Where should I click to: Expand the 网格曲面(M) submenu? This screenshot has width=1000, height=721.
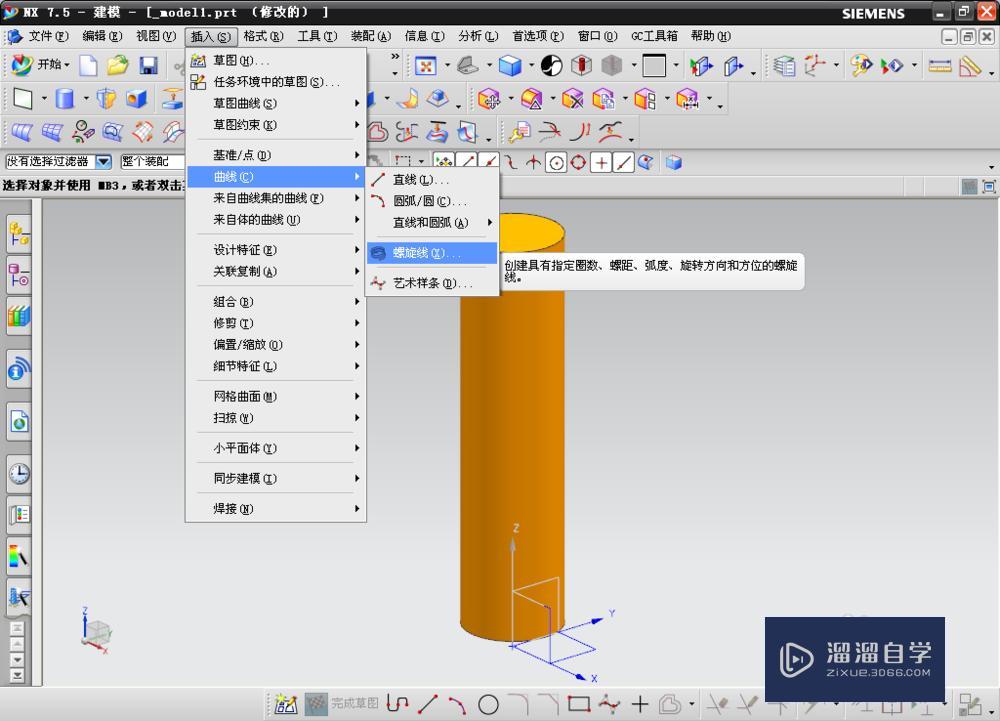pos(276,397)
